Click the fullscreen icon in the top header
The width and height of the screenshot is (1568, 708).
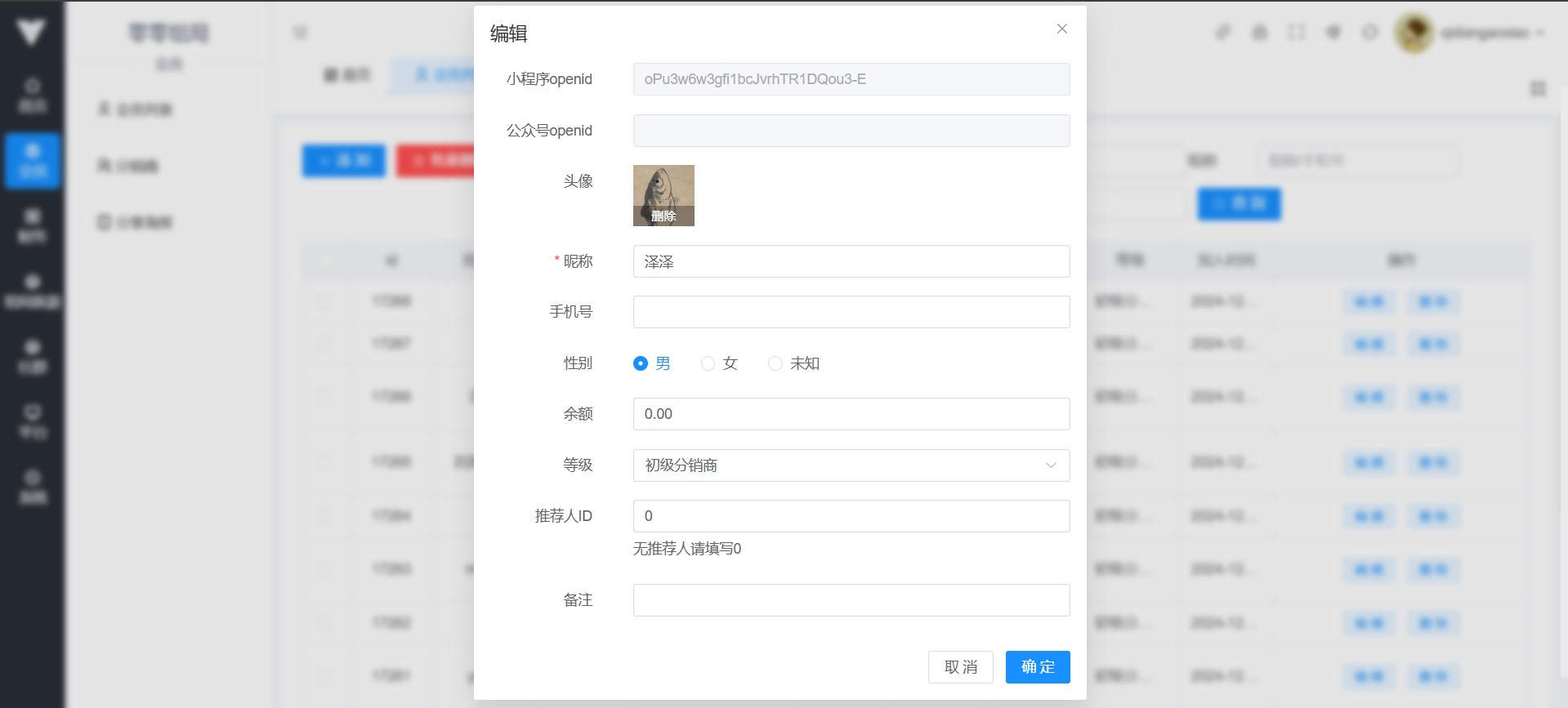click(x=1296, y=33)
